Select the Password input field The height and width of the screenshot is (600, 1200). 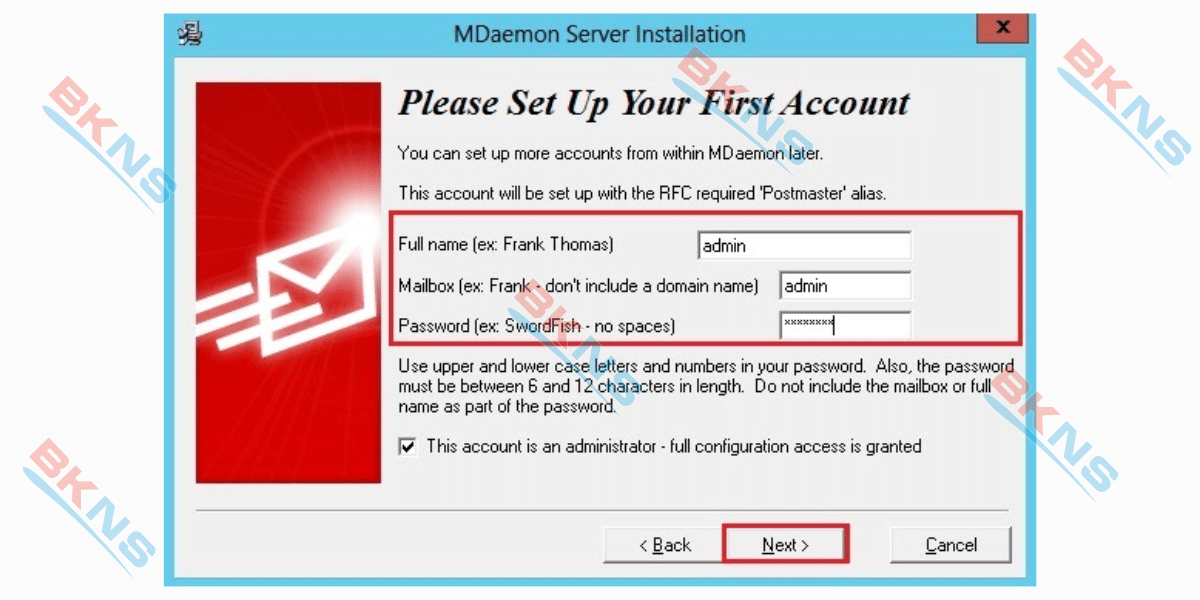pyautogui.click(x=845, y=325)
